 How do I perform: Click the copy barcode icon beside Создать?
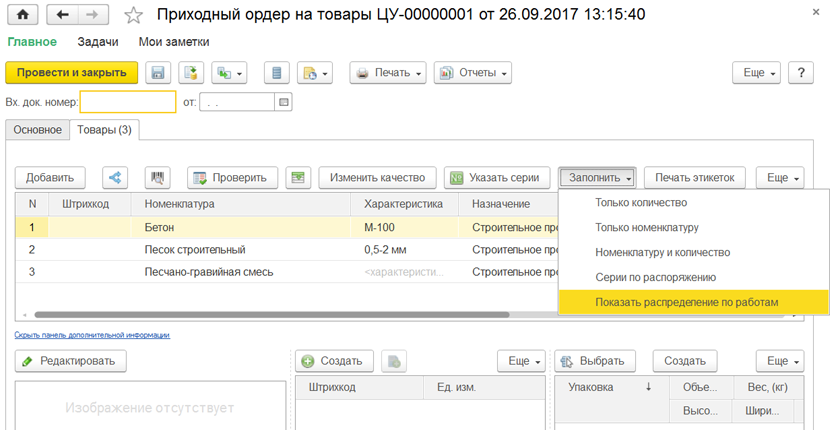pos(394,361)
